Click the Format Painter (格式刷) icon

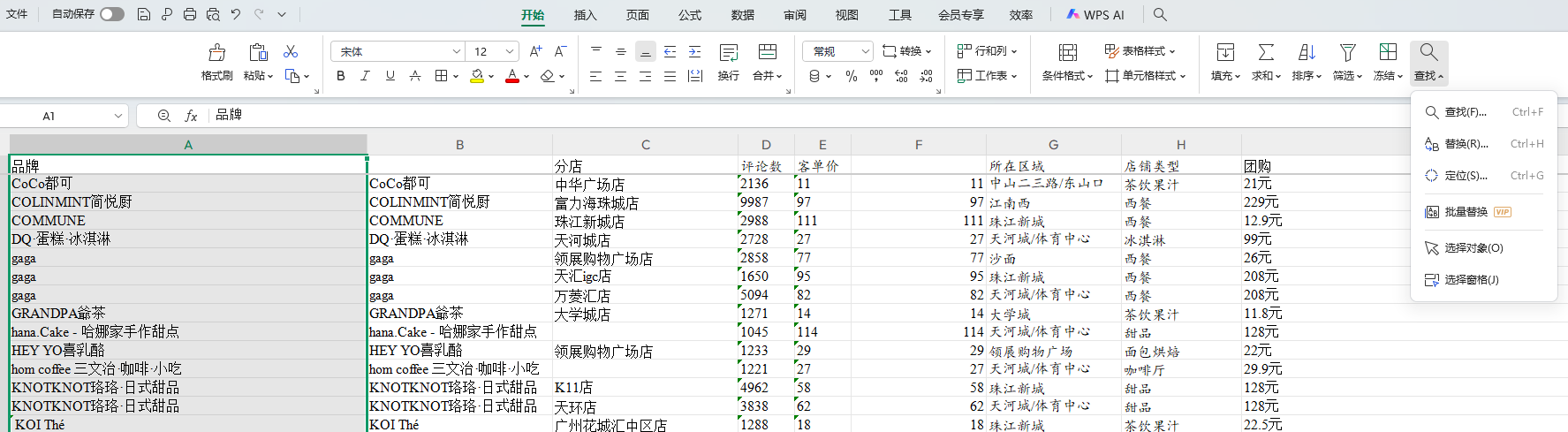click(216, 52)
